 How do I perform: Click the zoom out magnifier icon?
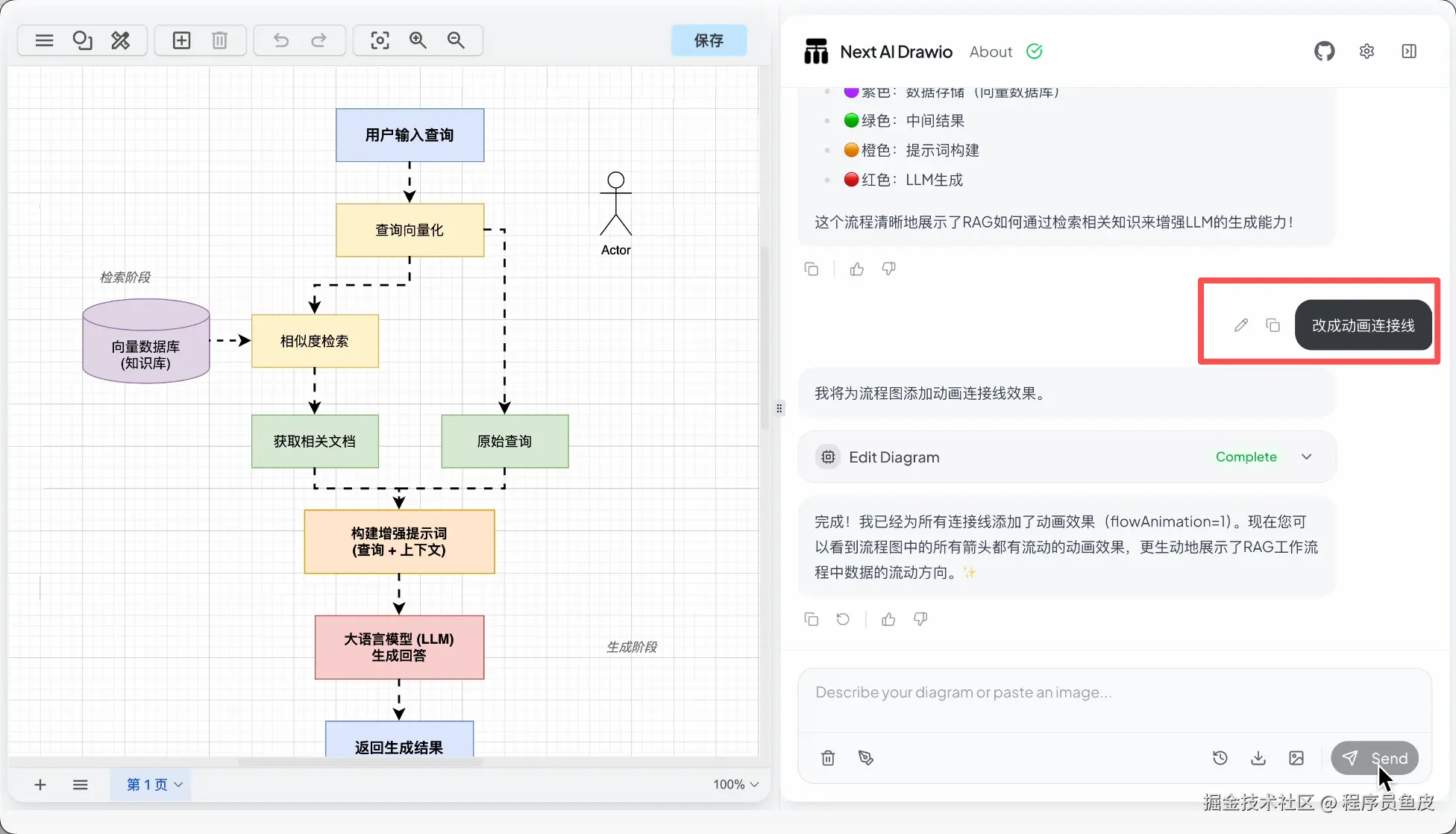pyautogui.click(x=456, y=40)
